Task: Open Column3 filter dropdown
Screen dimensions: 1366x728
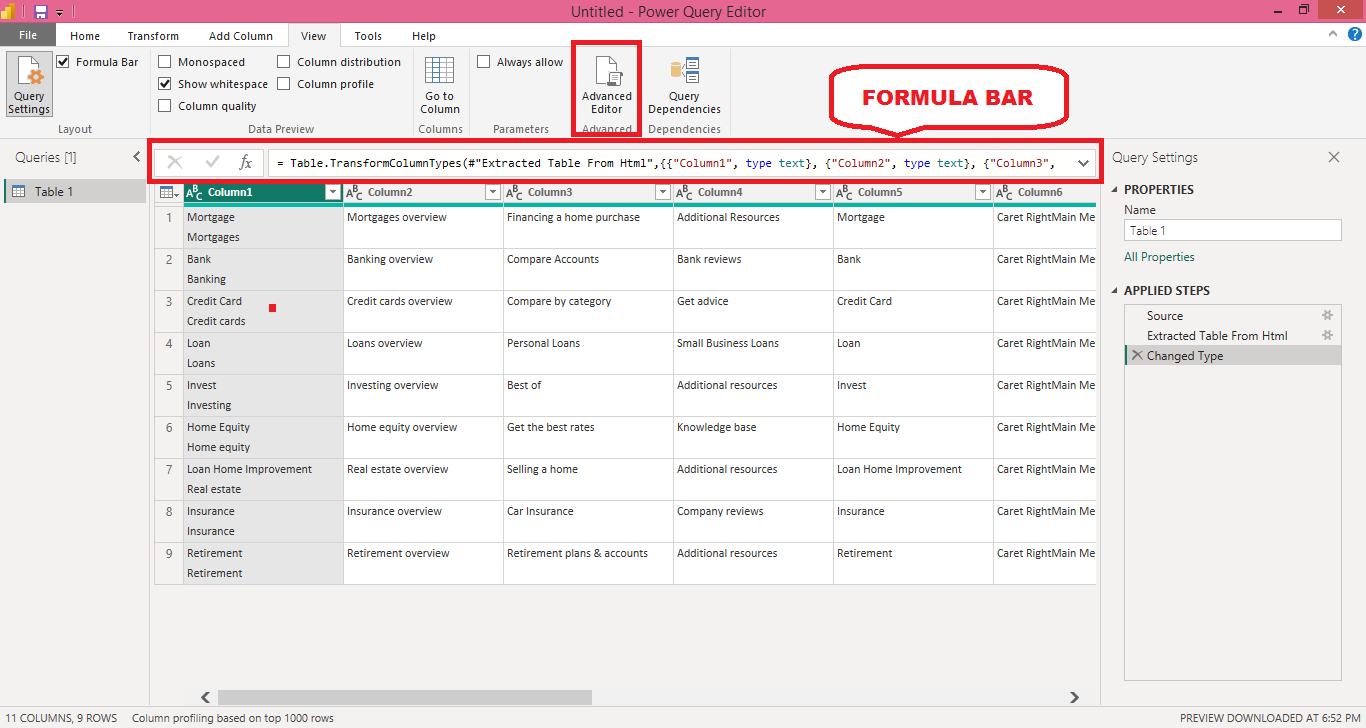Action: [x=662, y=192]
